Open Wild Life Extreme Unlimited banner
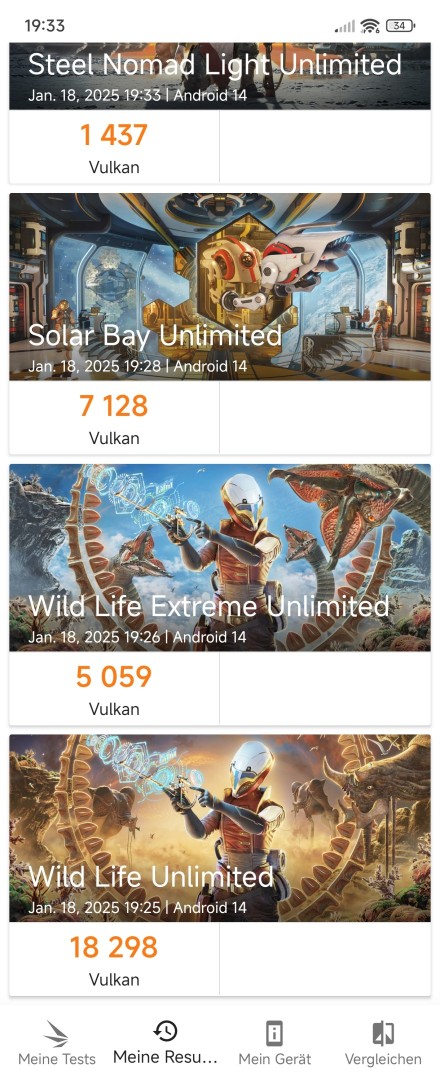 [x=220, y=557]
